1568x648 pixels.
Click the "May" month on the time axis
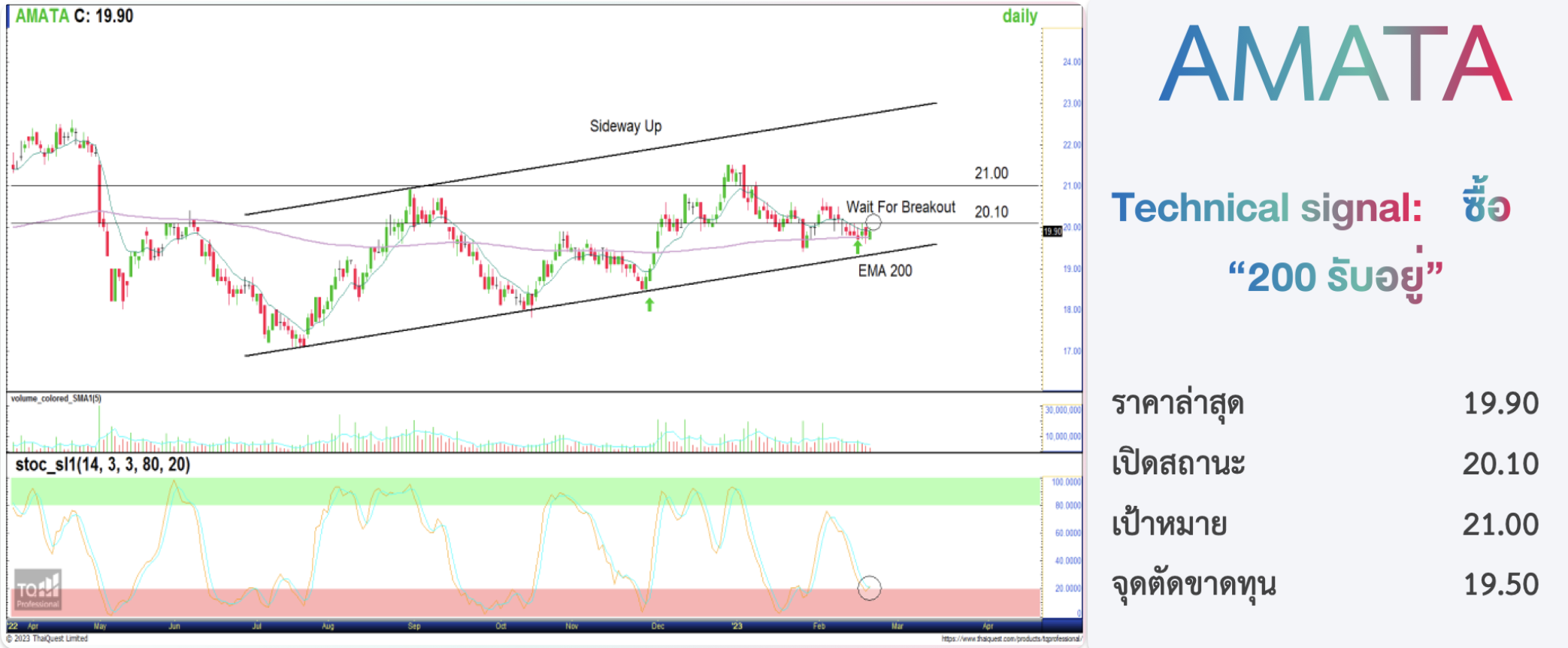click(100, 625)
